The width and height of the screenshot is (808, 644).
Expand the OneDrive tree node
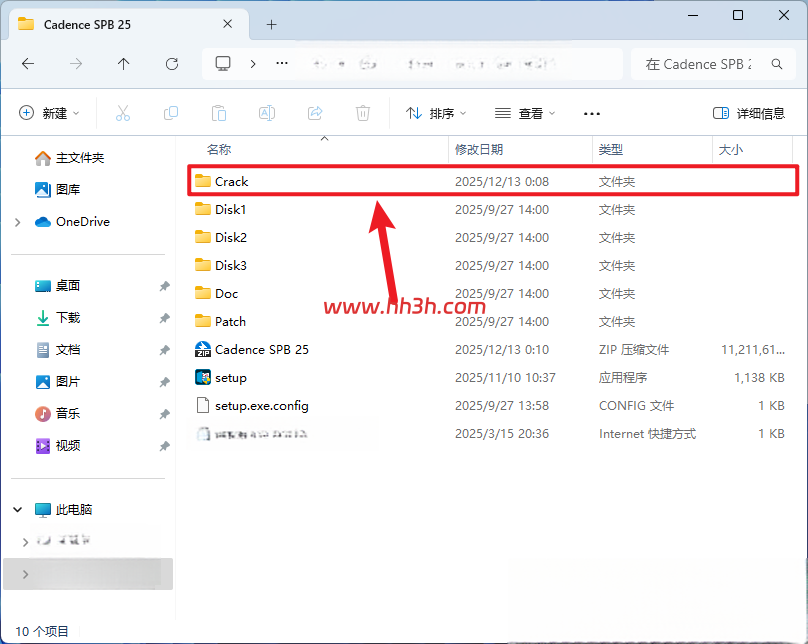[x=18, y=222]
